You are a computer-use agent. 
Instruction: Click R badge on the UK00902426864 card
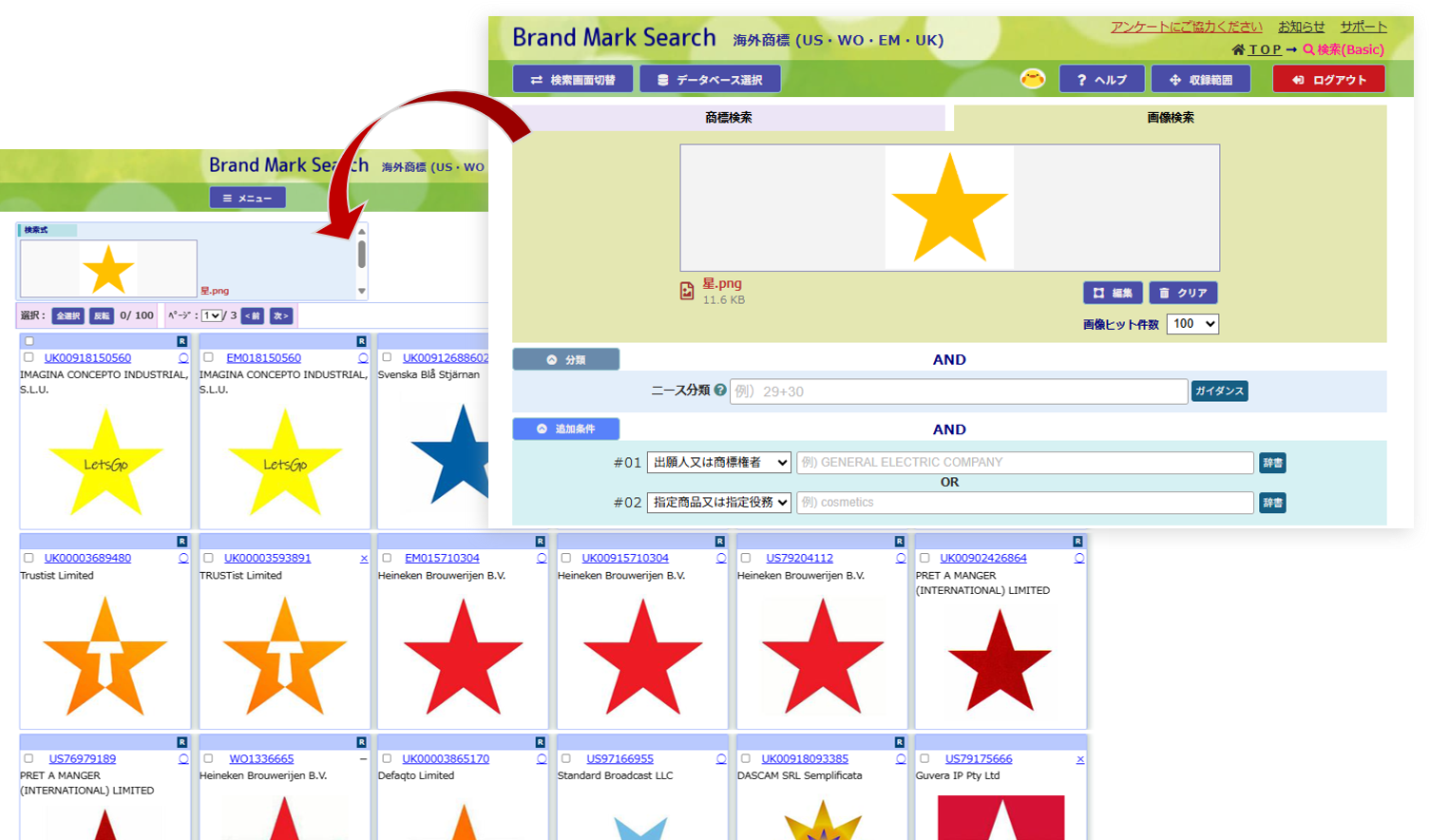point(1077,542)
